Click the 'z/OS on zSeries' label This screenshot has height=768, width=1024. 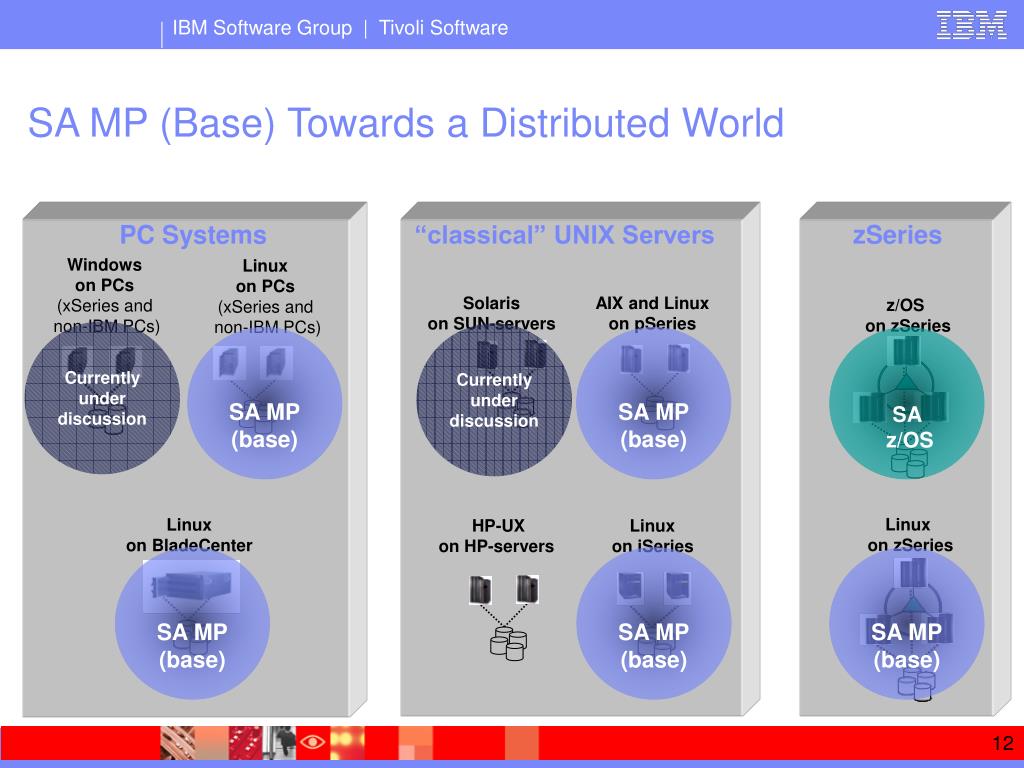click(906, 315)
